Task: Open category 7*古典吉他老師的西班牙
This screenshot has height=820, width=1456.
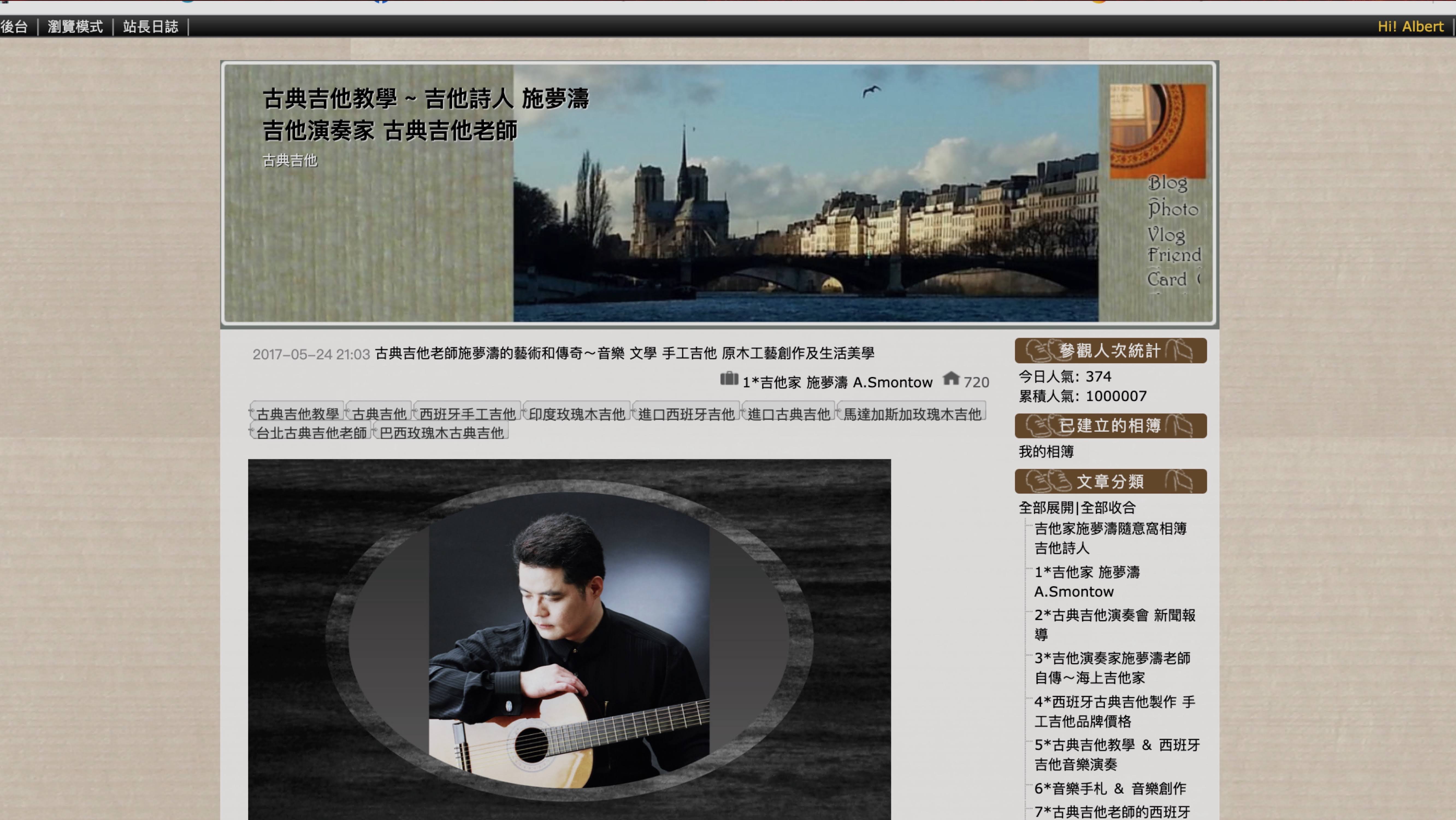Action: point(1112,812)
